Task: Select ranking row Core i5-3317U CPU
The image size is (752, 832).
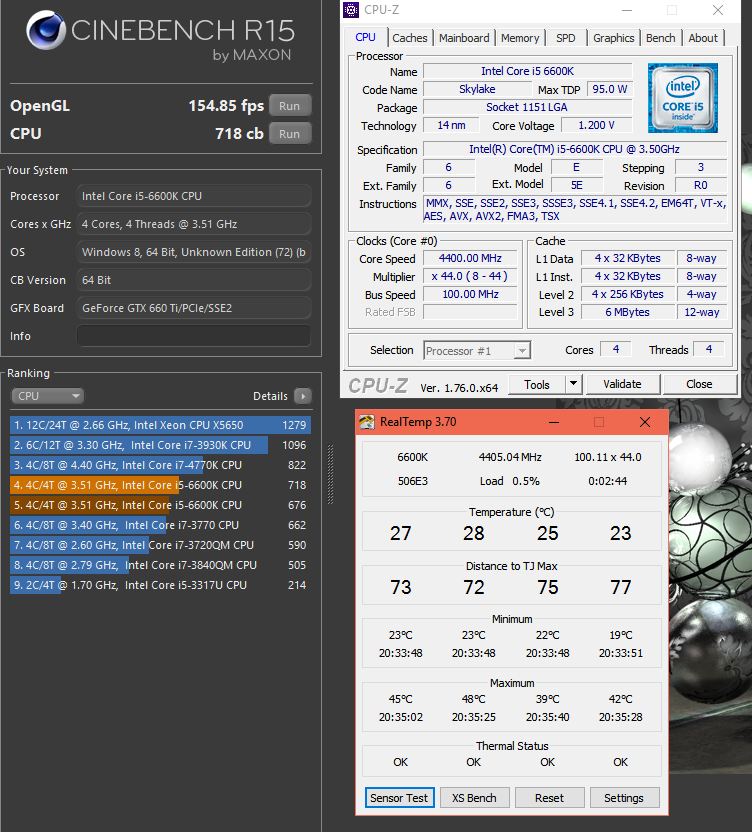Action: [160, 585]
